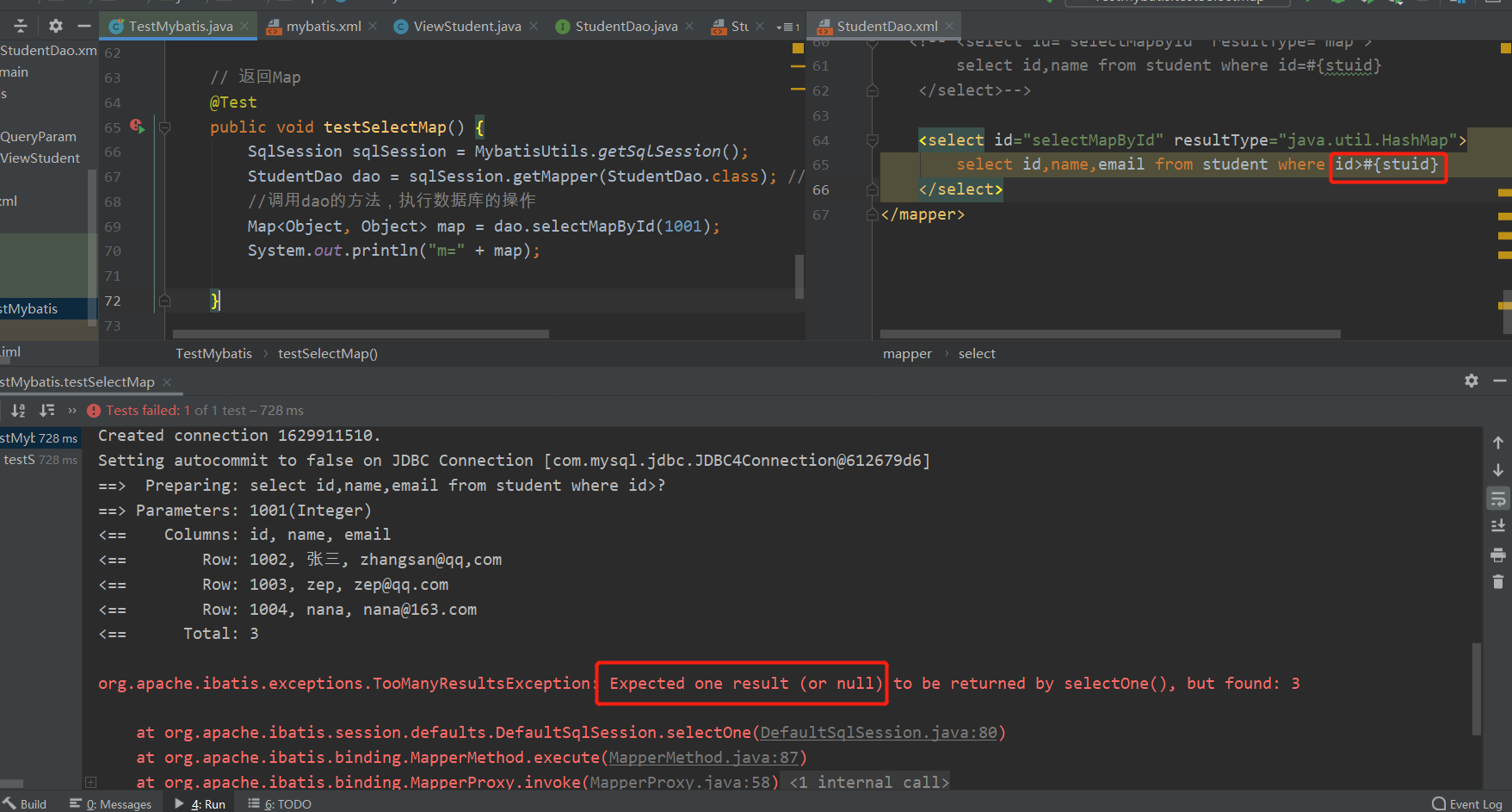Select testSelectMap result row 728 ms
Image resolution: width=1512 pixels, height=812 pixels.
pyautogui.click(x=40, y=460)
